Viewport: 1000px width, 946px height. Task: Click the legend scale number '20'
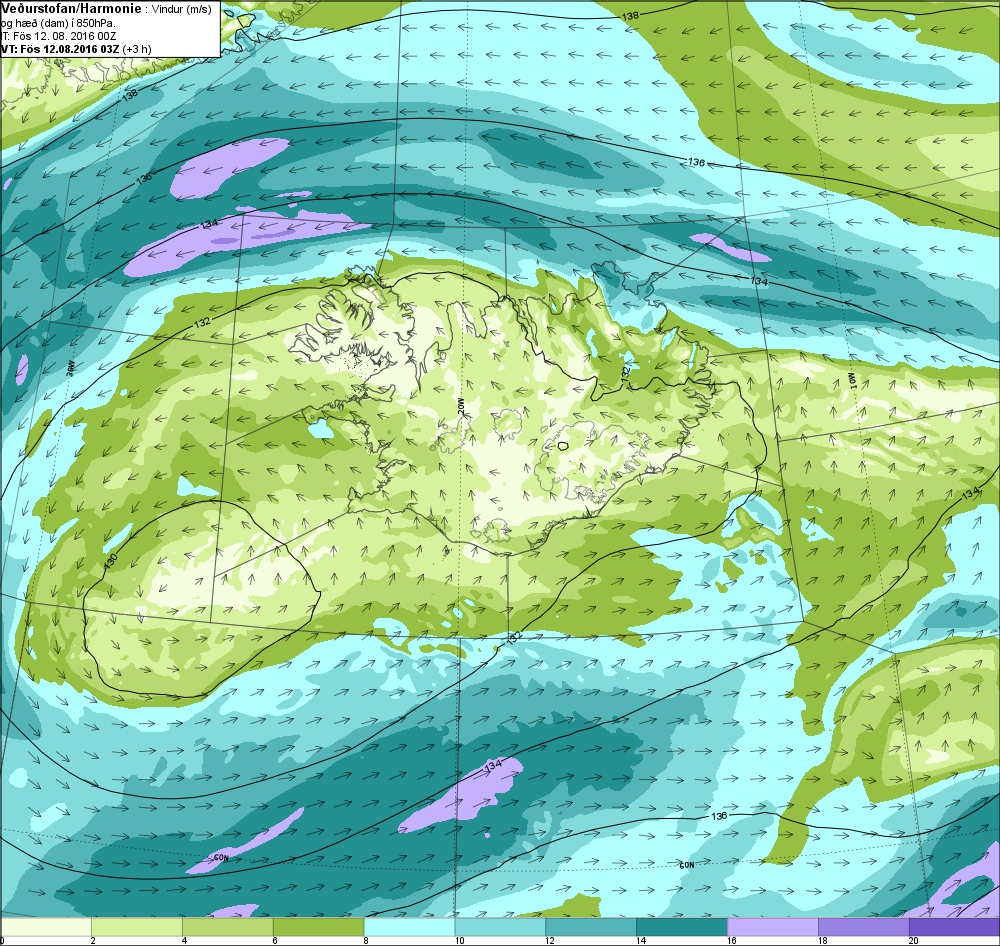913,940
